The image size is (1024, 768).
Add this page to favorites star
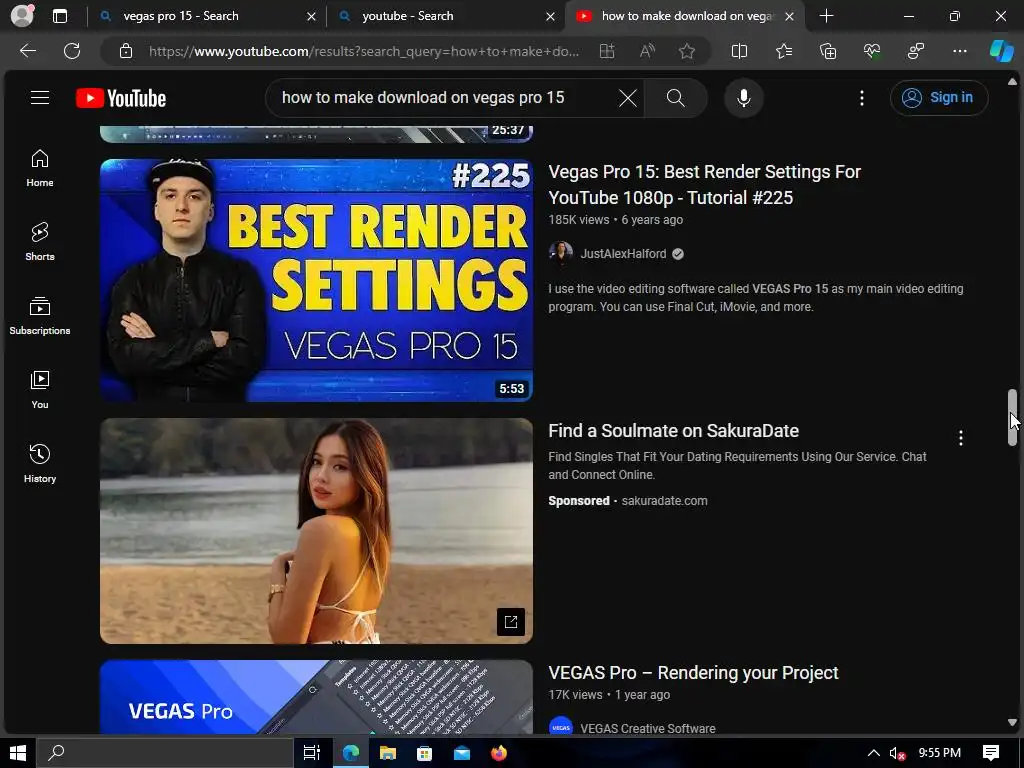point(686,51)
